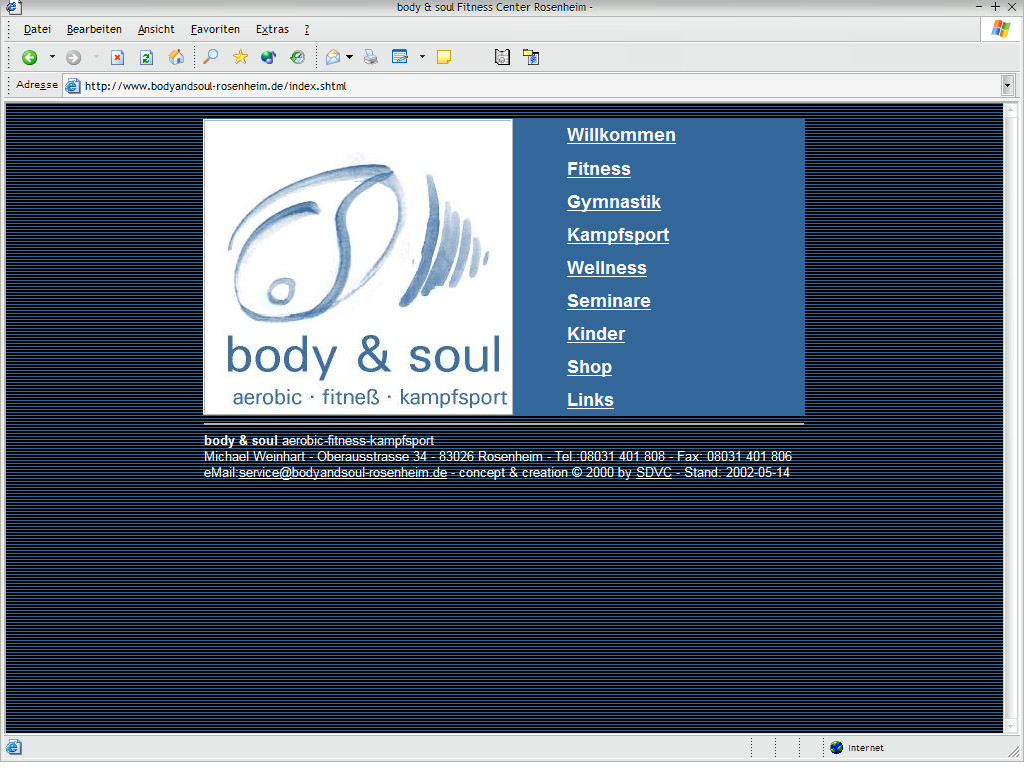Image resolution: width=1024 pixels, height=768 pixels.
Task: Click the body & soul logo image
Action: click(358, 267)
